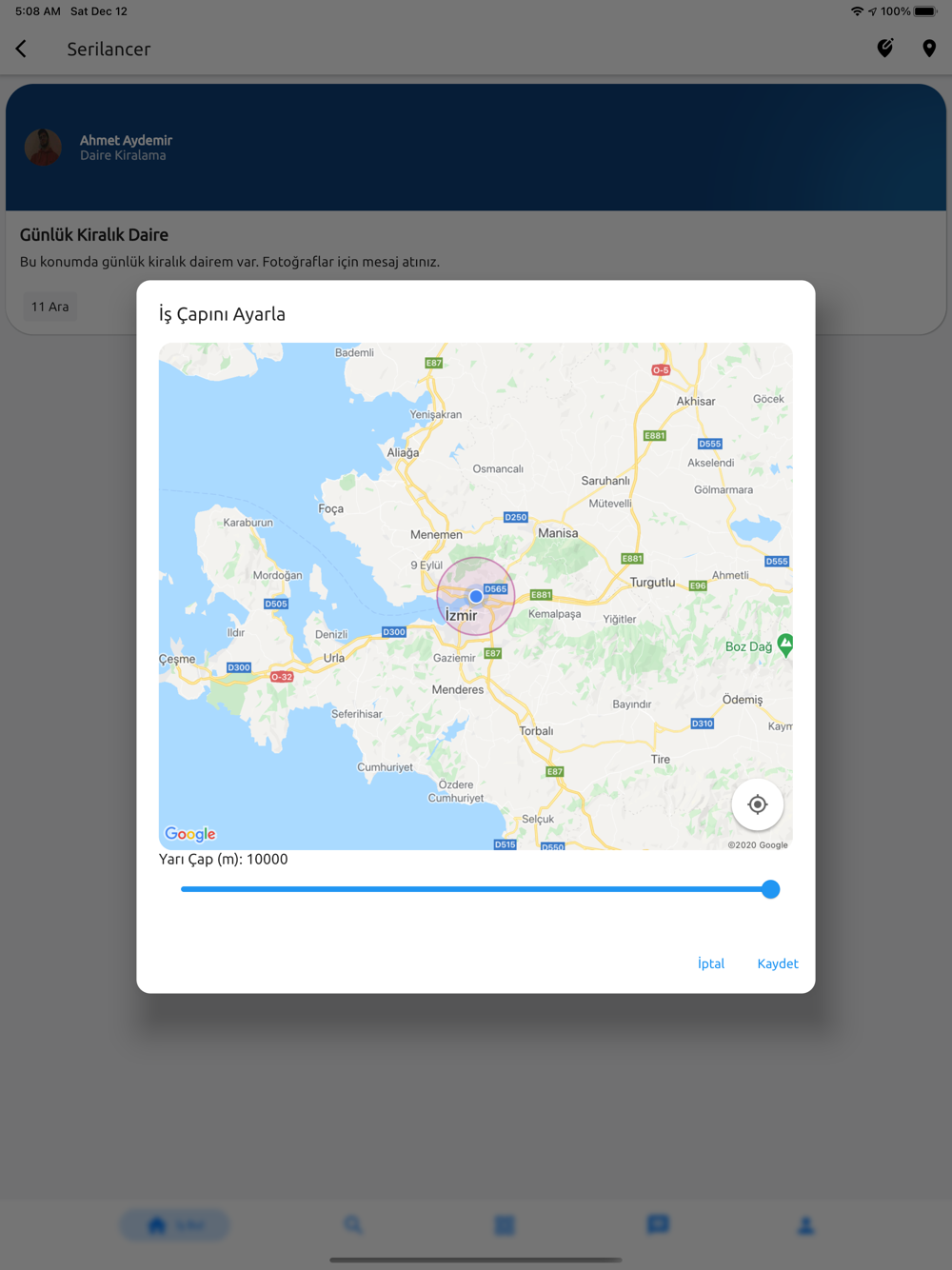The image size is (952, 1270).
Task: Tap the Urla label on the map
Action: (334, 658)
